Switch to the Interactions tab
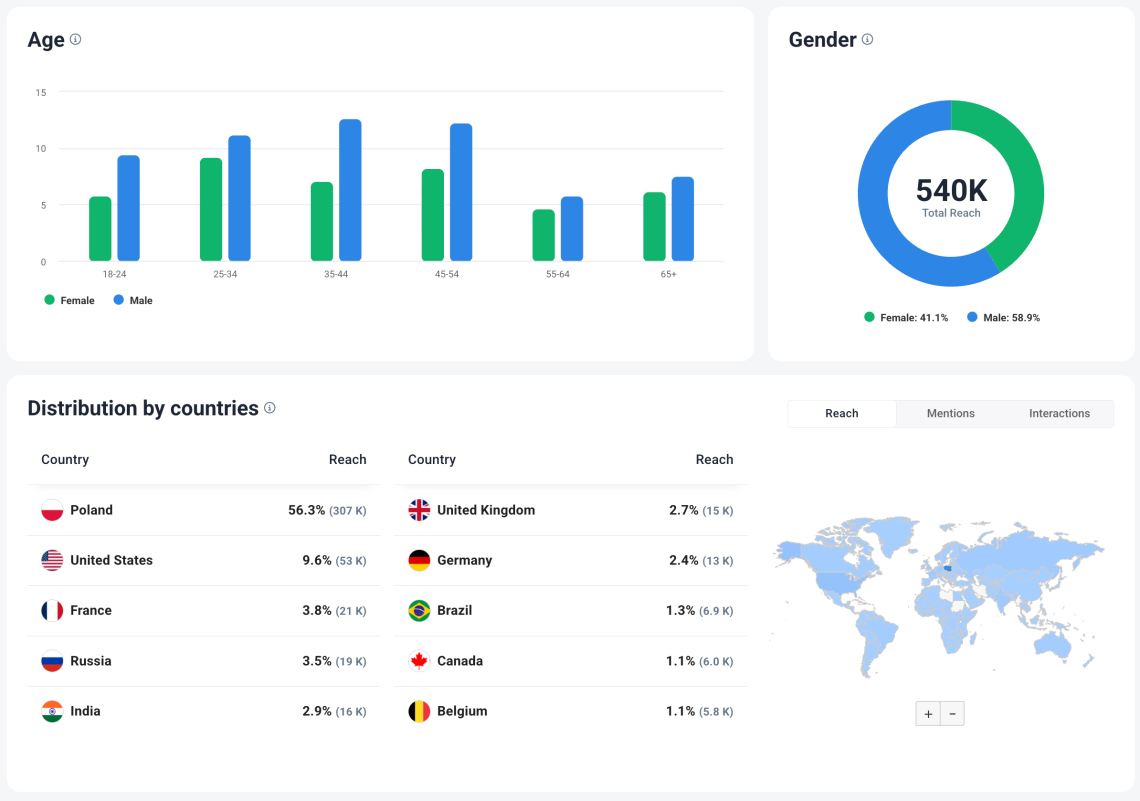This screenshot has width=1140, height=801. click(x=1059, y=413)
